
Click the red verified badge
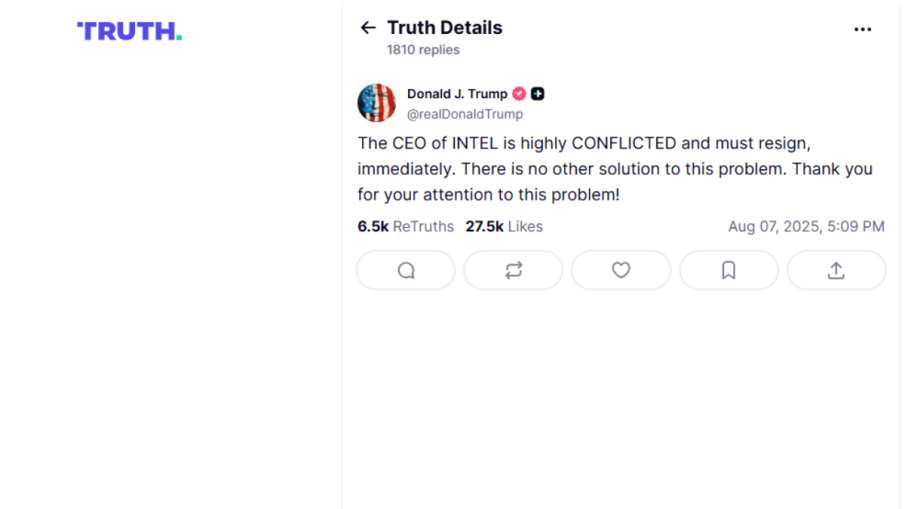[519, 94]
